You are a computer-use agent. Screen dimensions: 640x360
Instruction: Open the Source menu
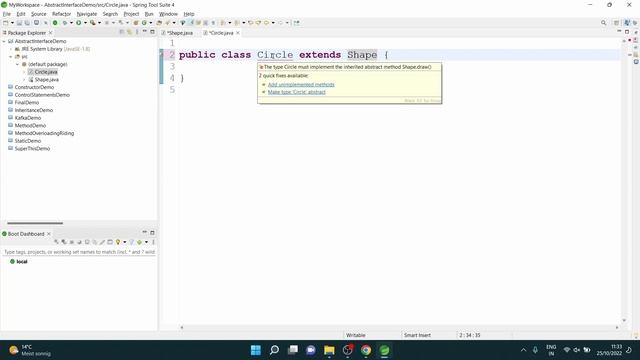tap(39, 14)
